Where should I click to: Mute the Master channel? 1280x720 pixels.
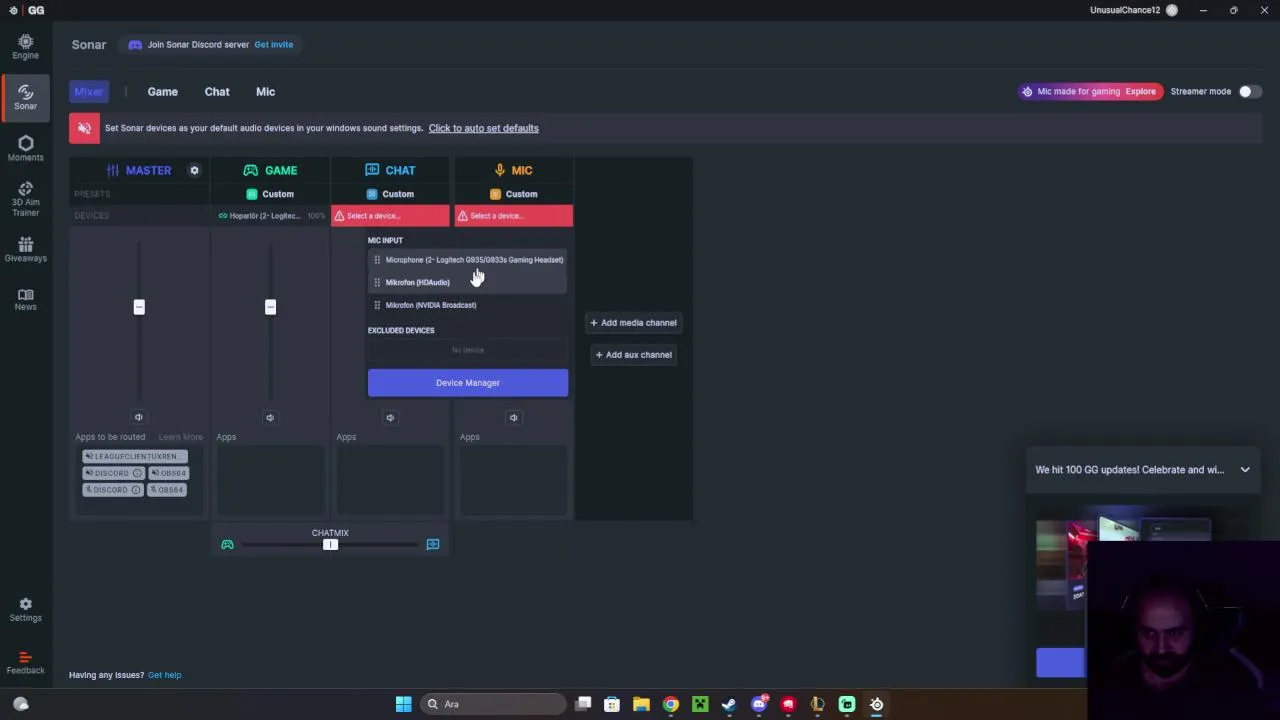pos(139,417)
